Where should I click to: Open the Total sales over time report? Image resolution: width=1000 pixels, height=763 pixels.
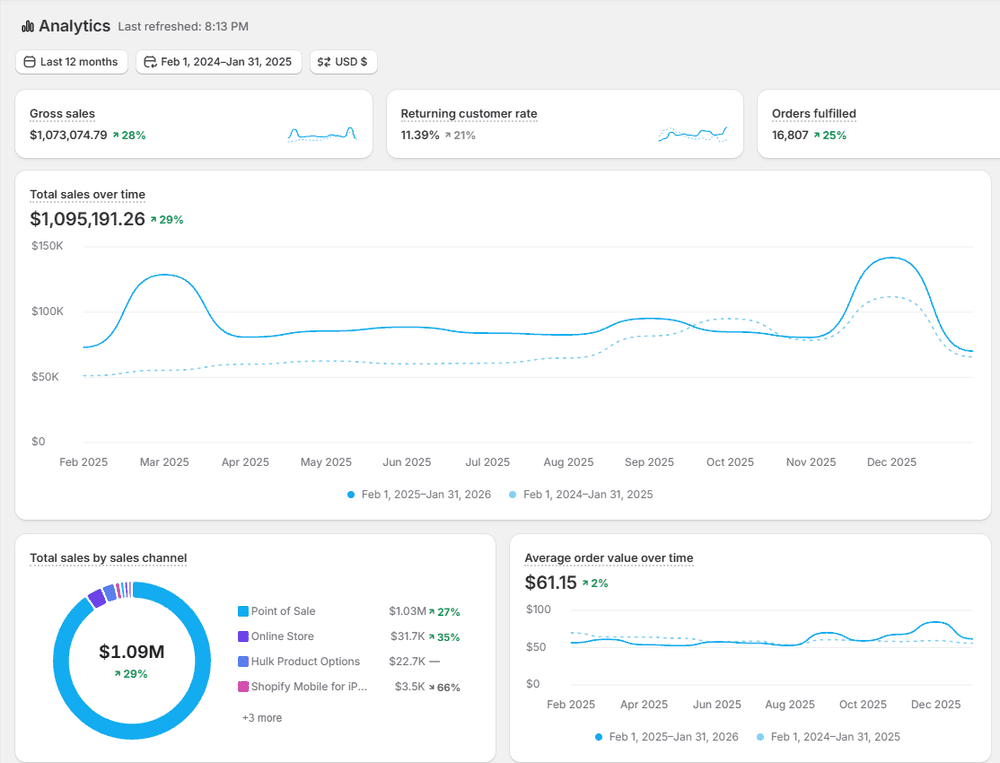87,194
